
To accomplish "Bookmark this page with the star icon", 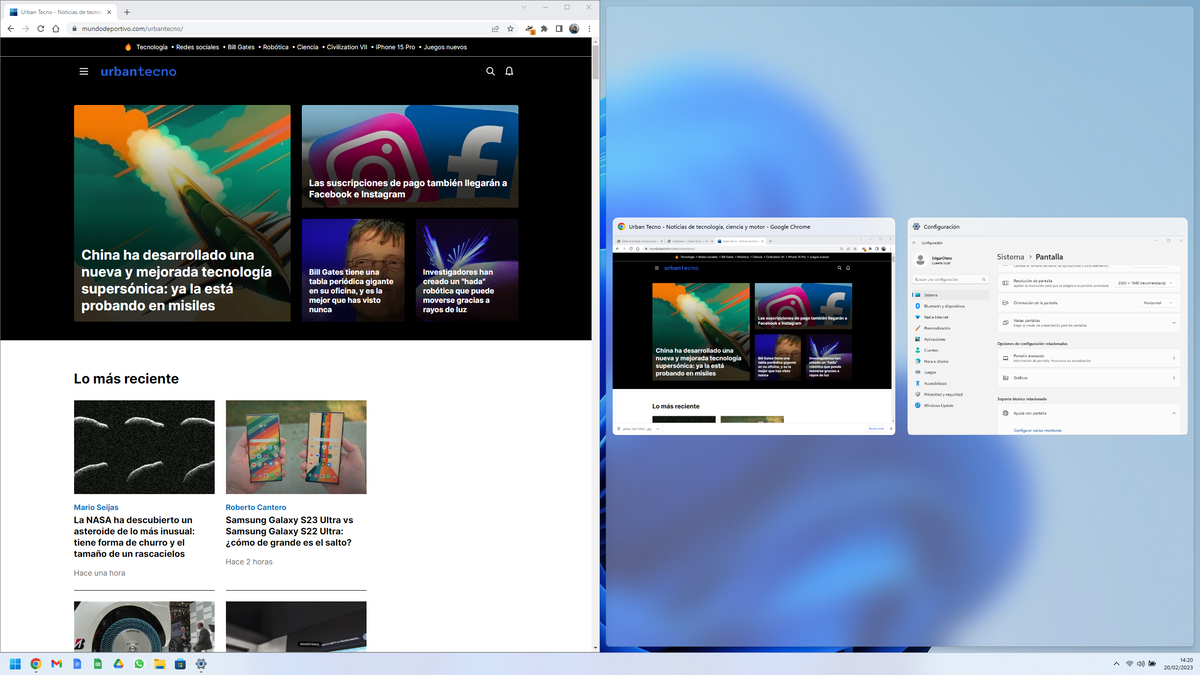I will 510,28.
